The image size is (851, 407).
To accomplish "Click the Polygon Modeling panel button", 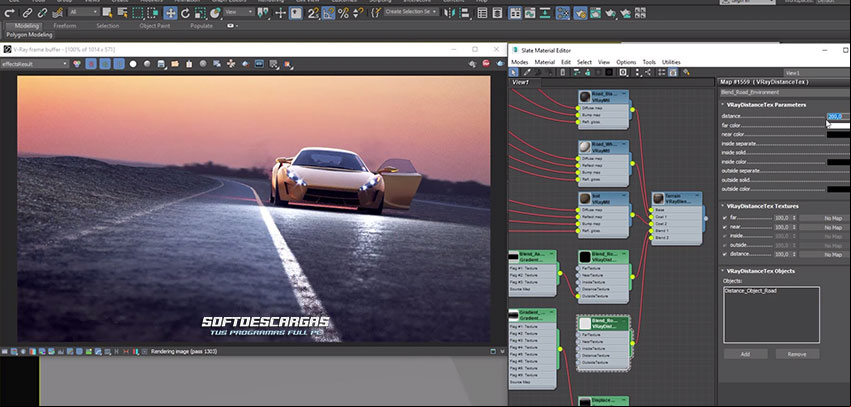I will click(x=29, y=35).
